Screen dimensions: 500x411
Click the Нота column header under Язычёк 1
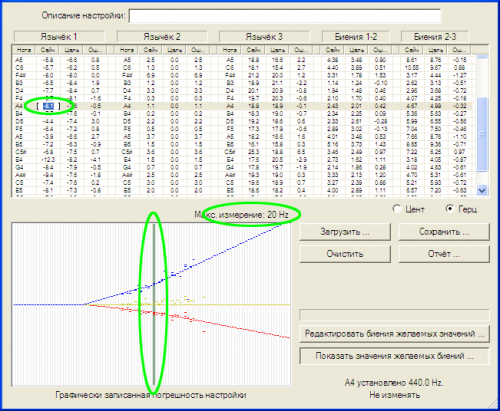point(24,50)
